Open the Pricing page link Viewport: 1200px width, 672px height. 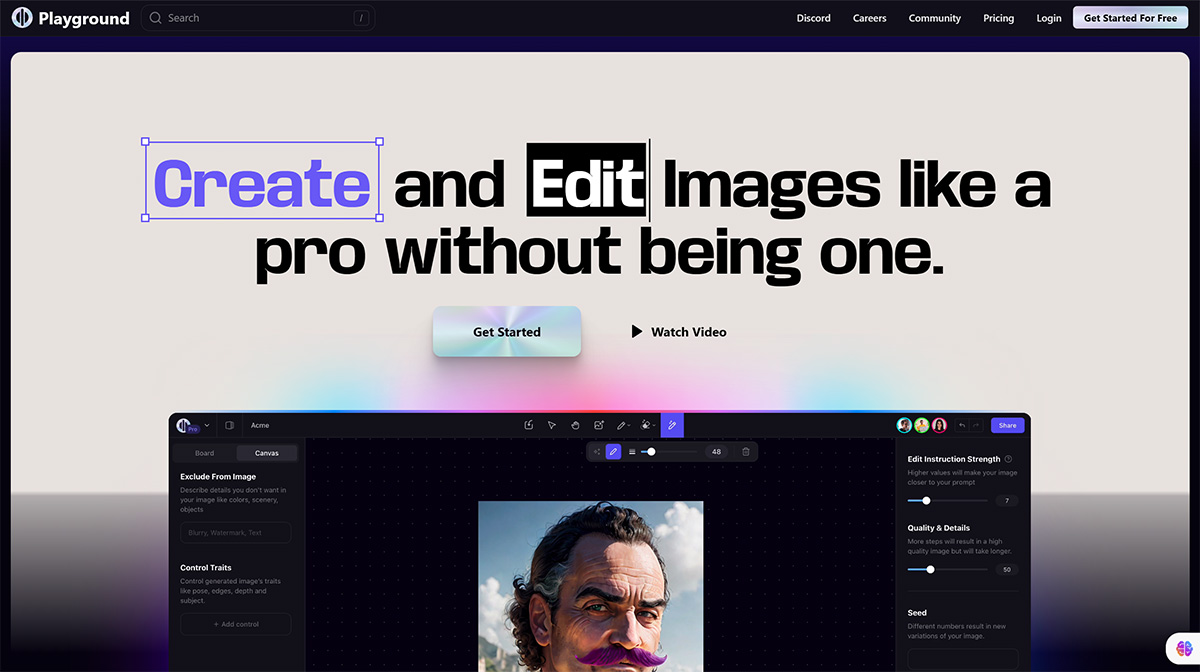pyautogui.click(x=998, y=18)
